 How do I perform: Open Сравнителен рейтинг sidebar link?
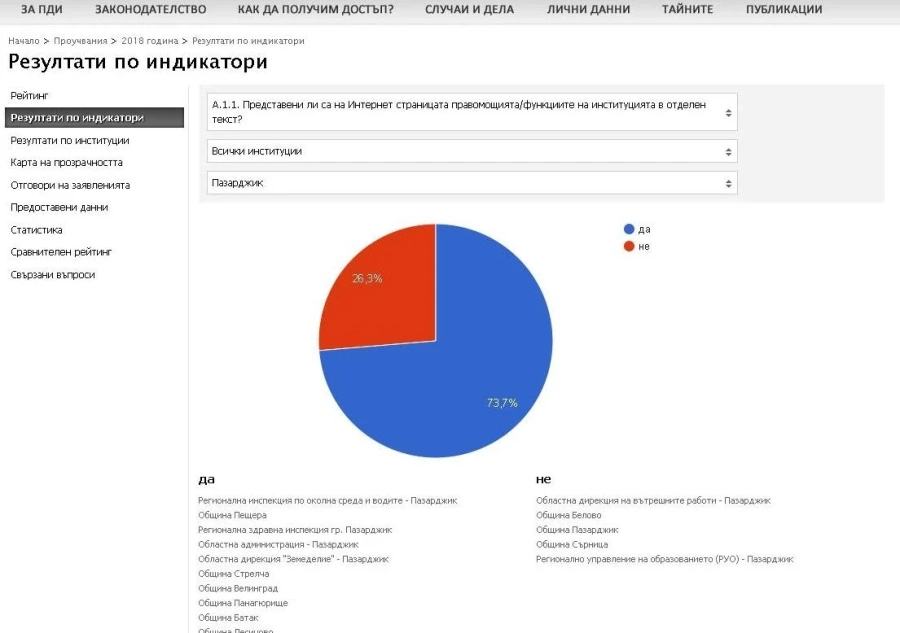pos(61,252)
